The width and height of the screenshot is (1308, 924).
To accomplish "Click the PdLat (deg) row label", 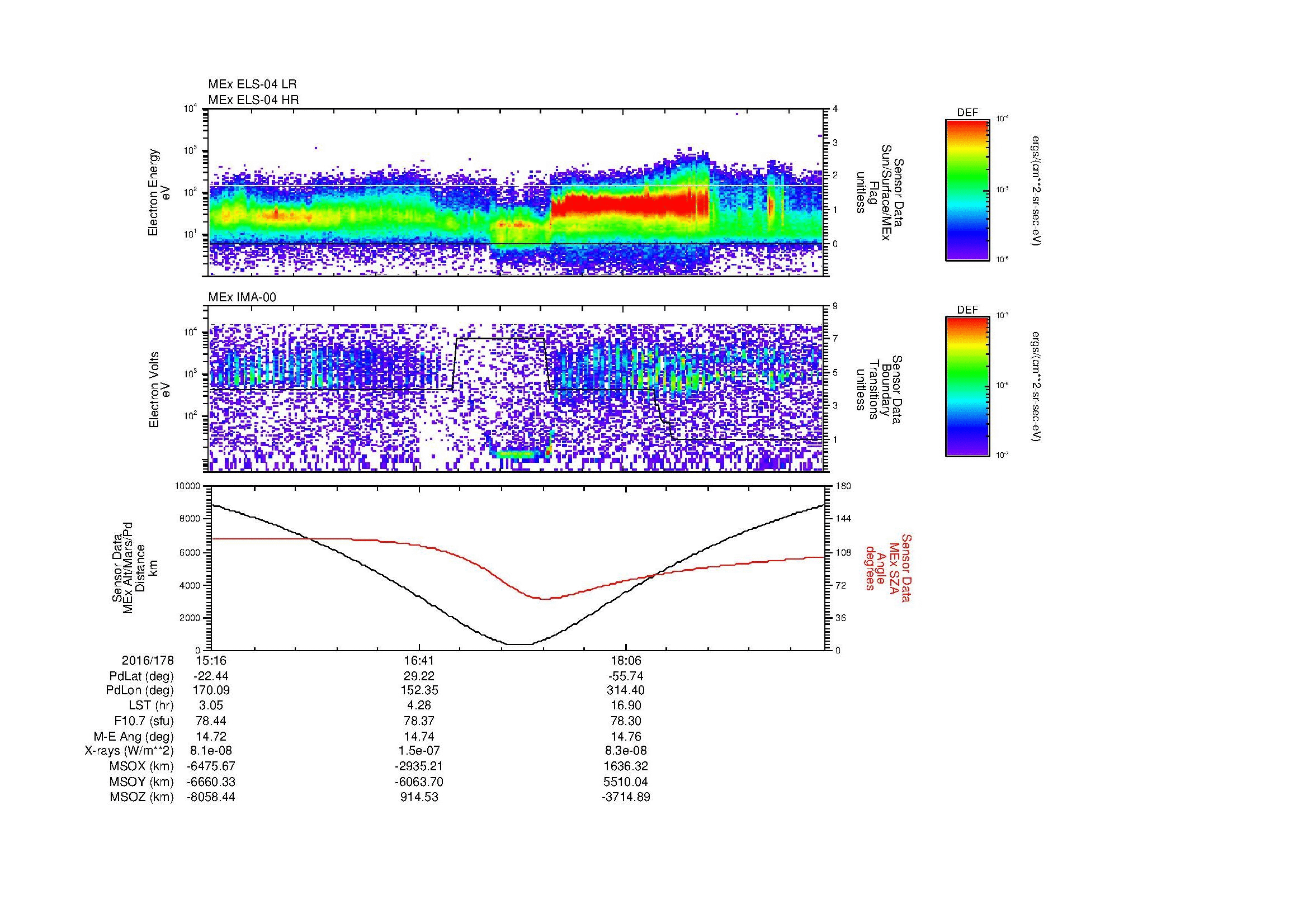I will 141,676.
